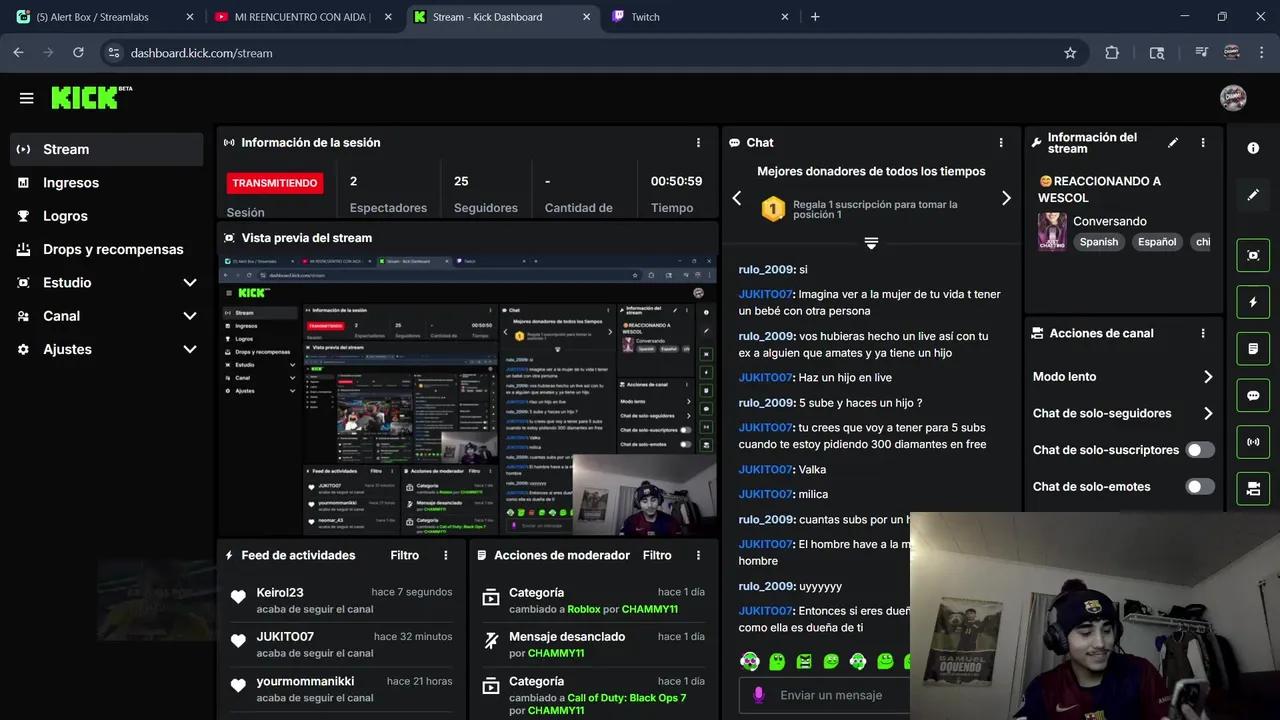Edit stream info with the panel's pencil icon

pyautogui.click(x=1173, y=143)
